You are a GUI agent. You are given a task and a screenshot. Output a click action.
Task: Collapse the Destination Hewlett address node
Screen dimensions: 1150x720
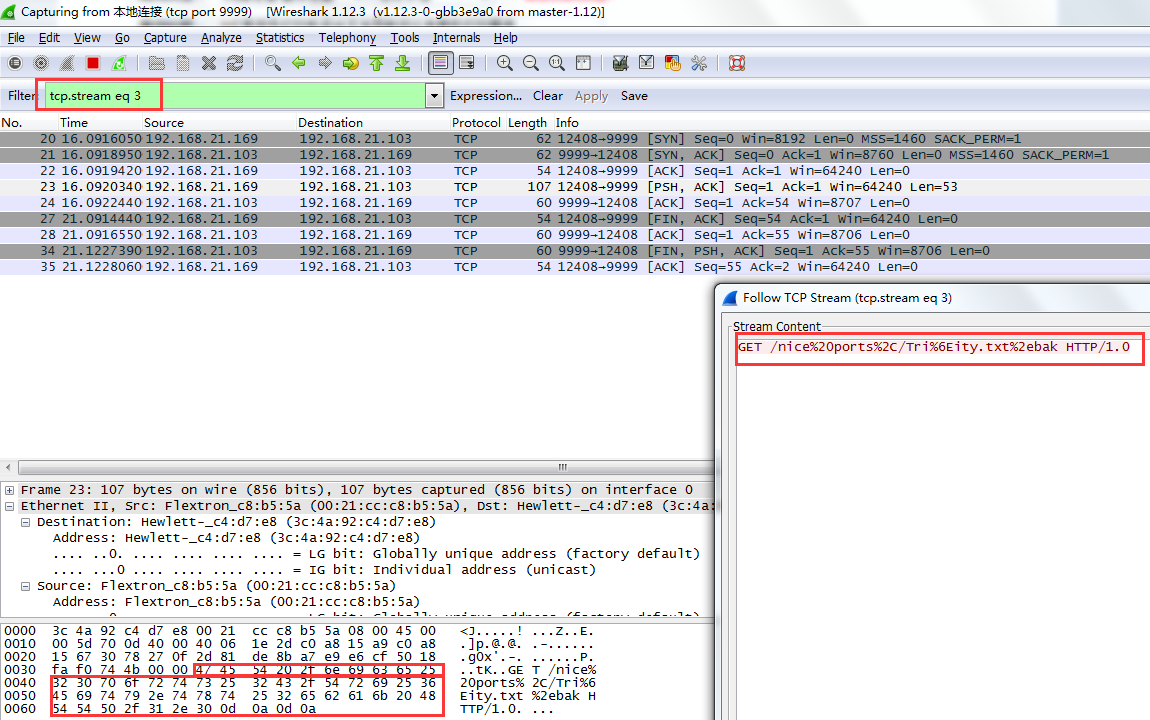point(26,523)
